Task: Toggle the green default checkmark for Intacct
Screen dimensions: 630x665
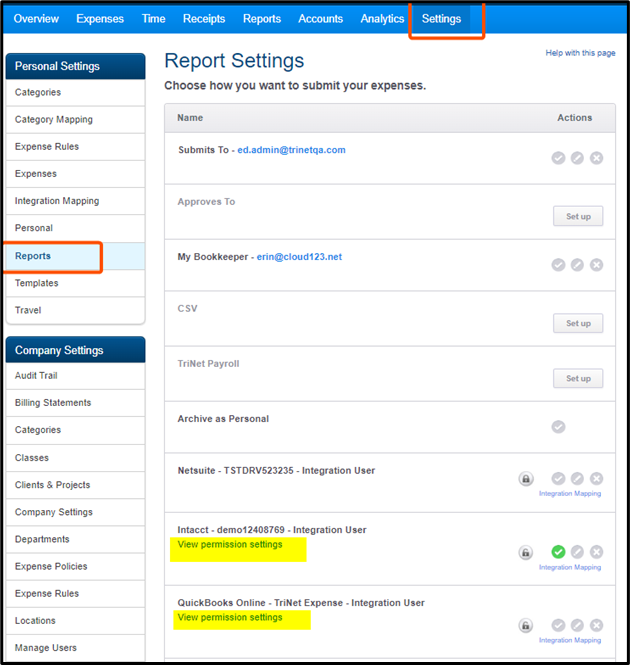Action: (x=558, y=552)
